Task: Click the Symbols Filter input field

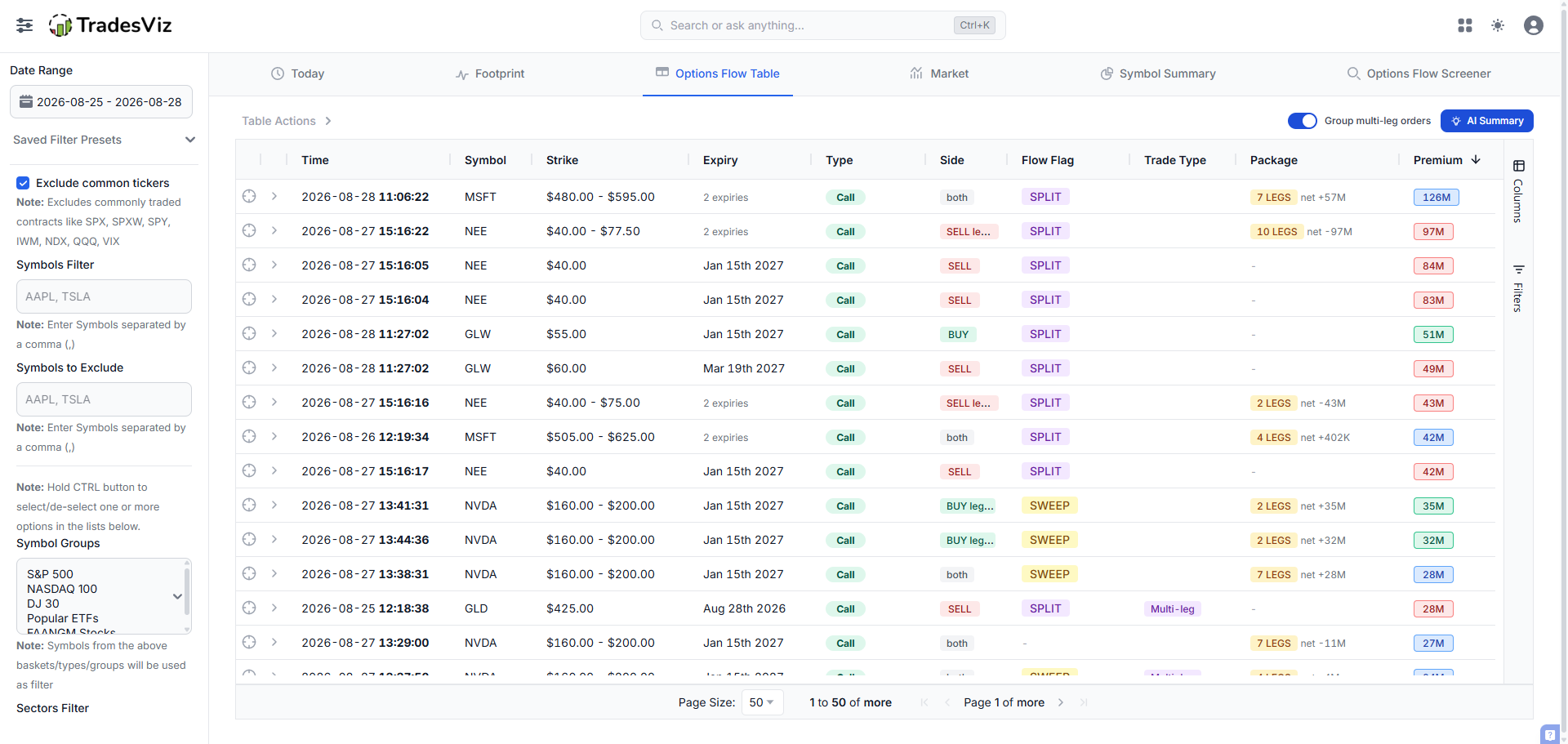Action: [104, 296]
